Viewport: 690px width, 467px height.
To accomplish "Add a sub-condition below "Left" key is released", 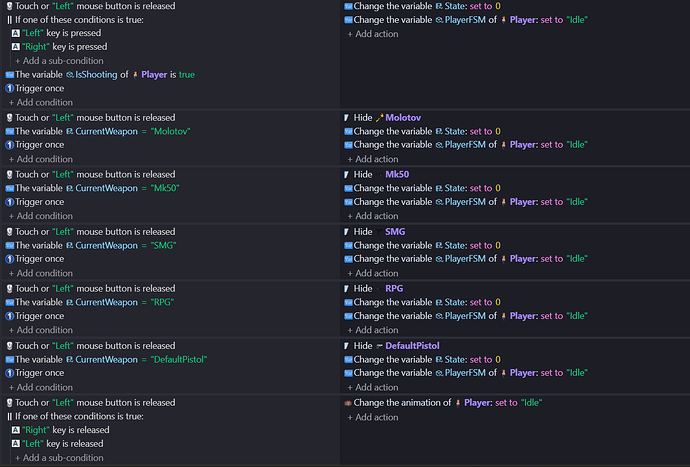I will coord(59,458).
